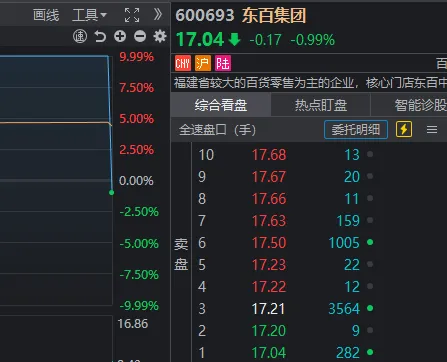The image size is (447, 362).
Task: Click the 陆 connect badge
Action: pyautogui.click(x=223, y=63)
